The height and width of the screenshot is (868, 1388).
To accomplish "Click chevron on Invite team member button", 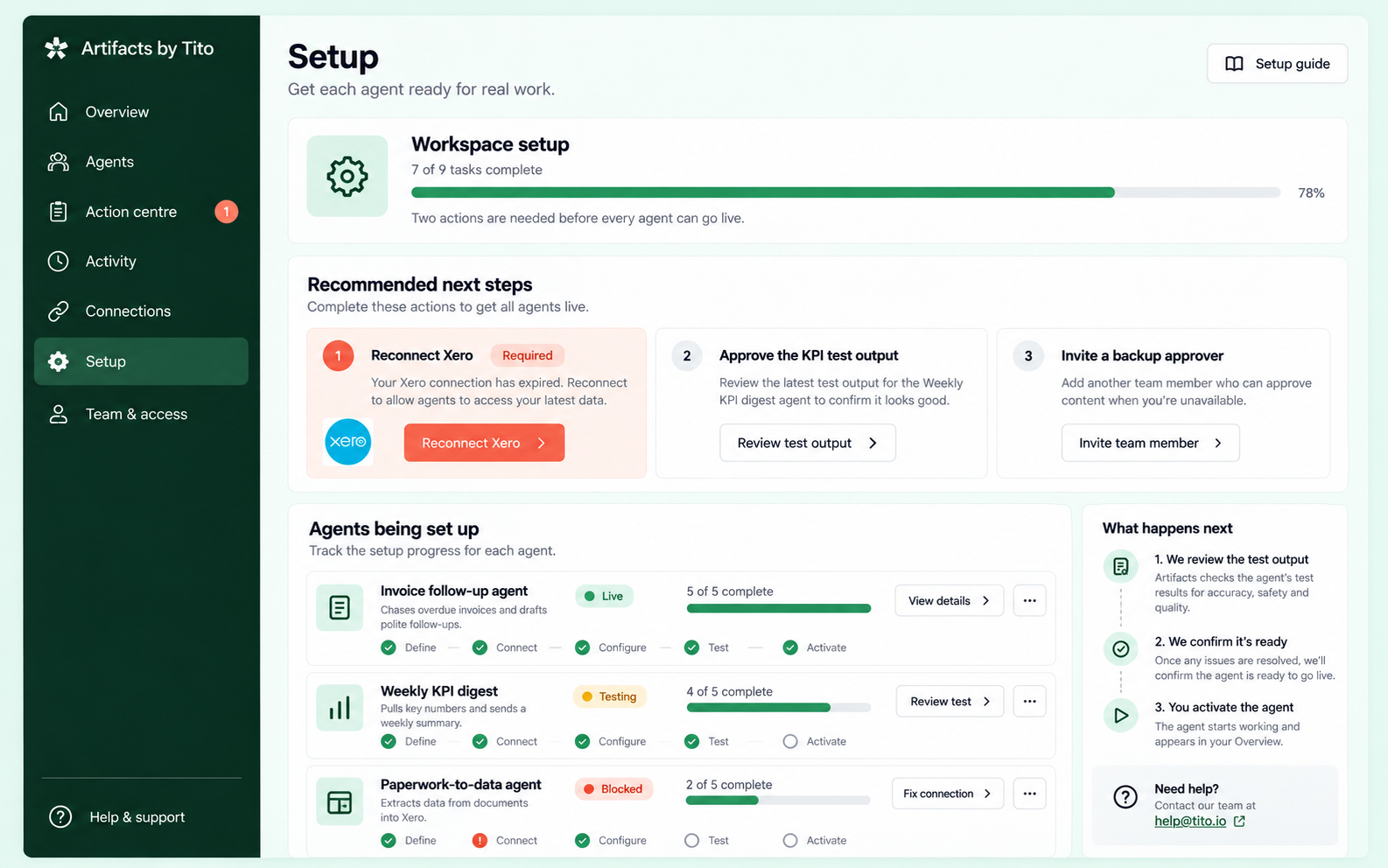I will click(1217, 443).
